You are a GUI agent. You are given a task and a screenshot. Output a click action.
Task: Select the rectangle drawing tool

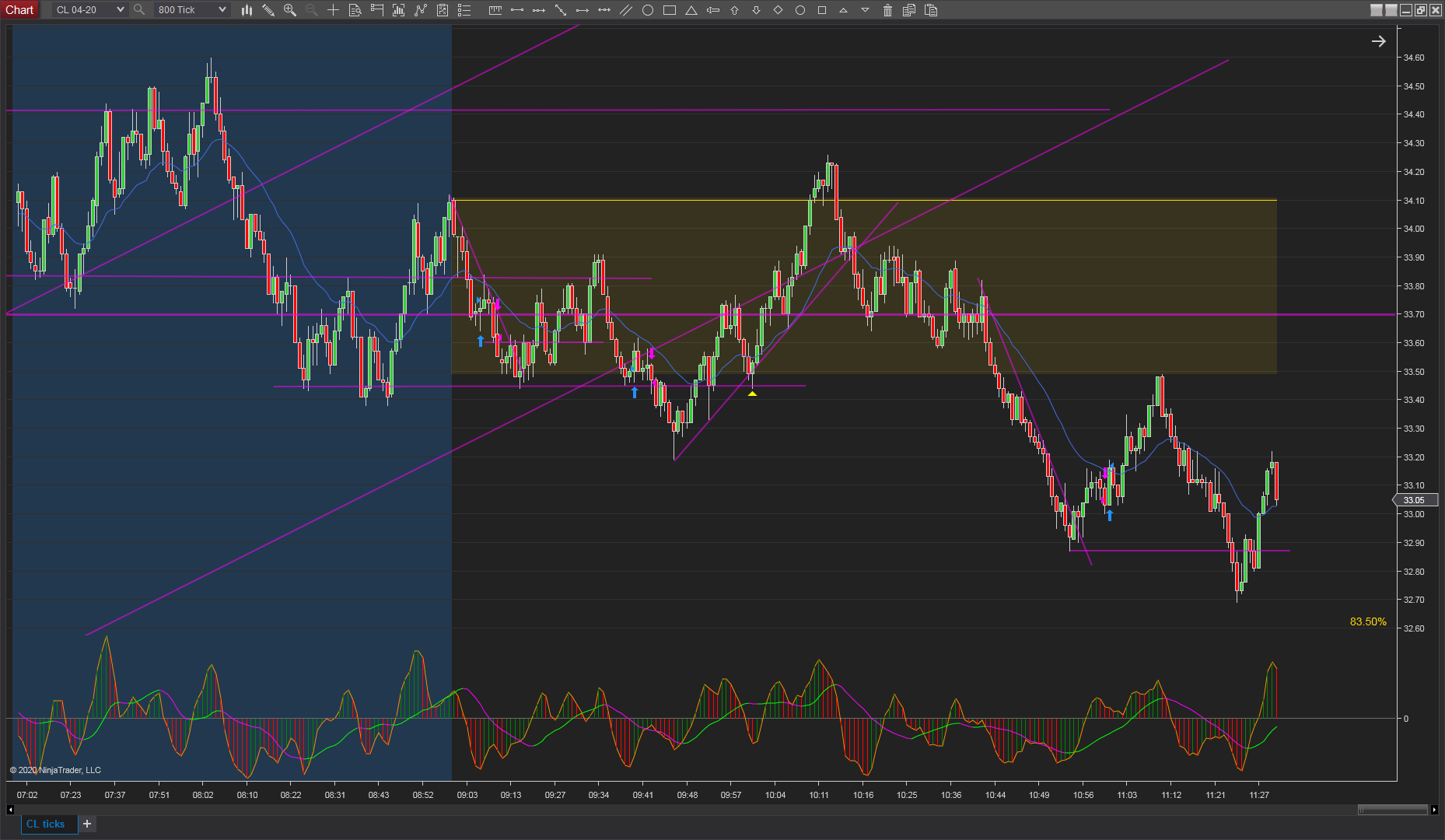[669, 10]
